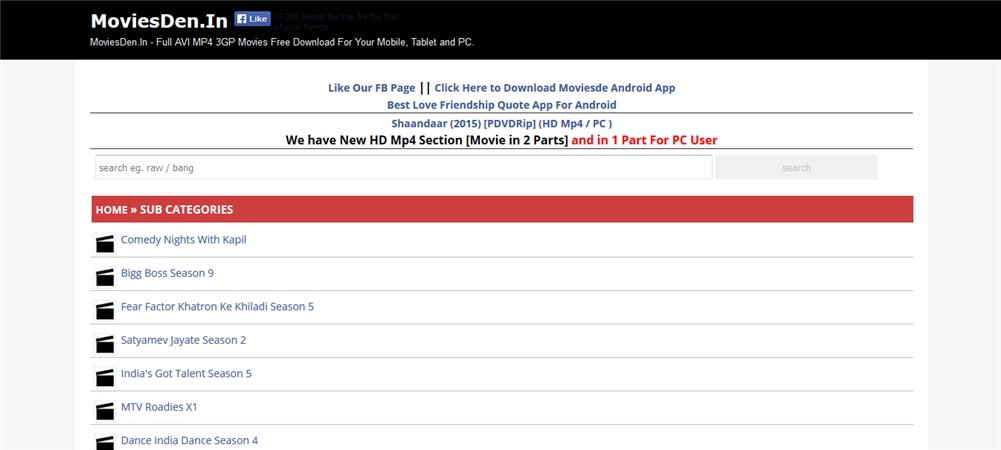This screenshot has width=1001, height=450.
Task: Open Comedy Nights With Kapil category
Action: tap(183, 240)
